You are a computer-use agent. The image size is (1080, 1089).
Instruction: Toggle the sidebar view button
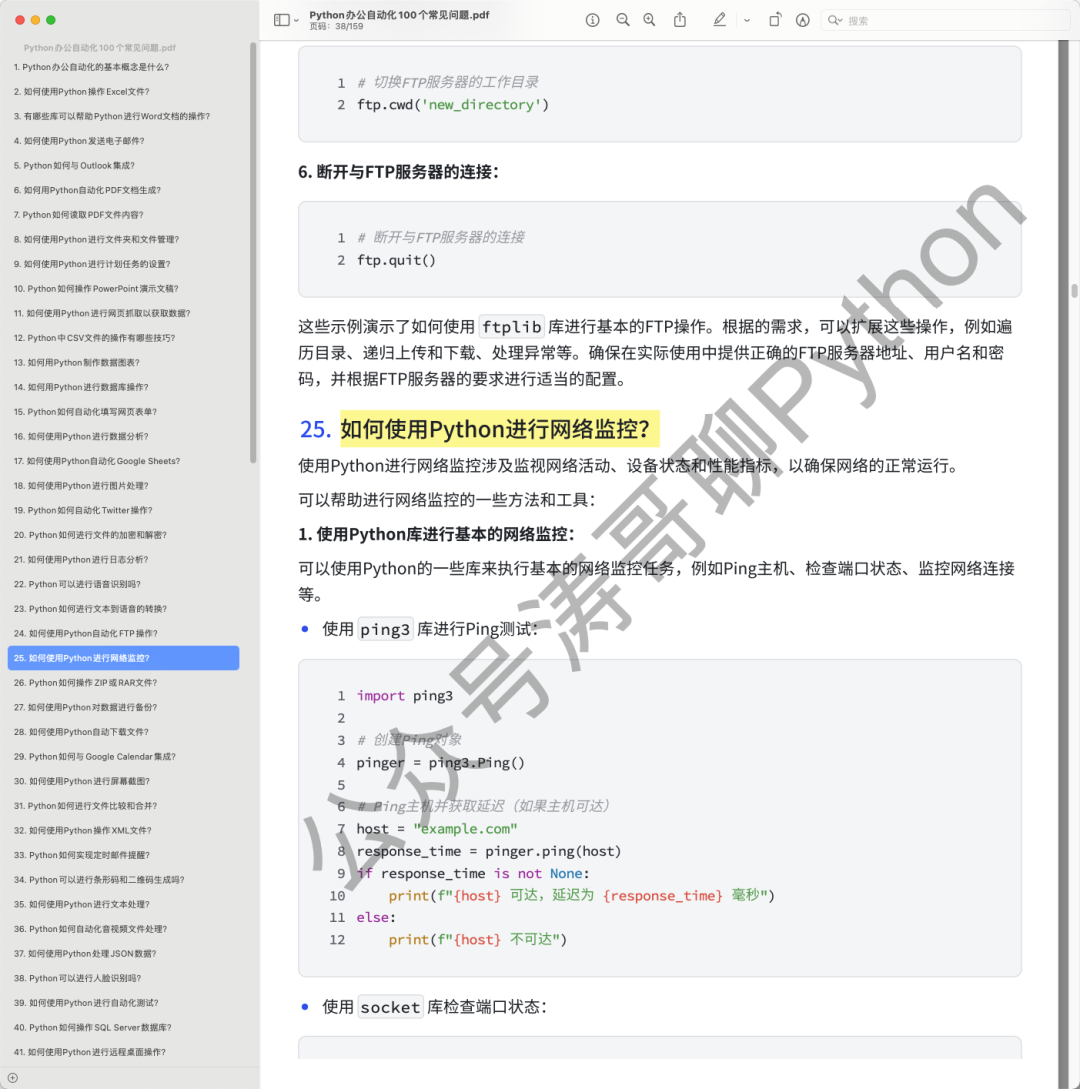[281, 20]
